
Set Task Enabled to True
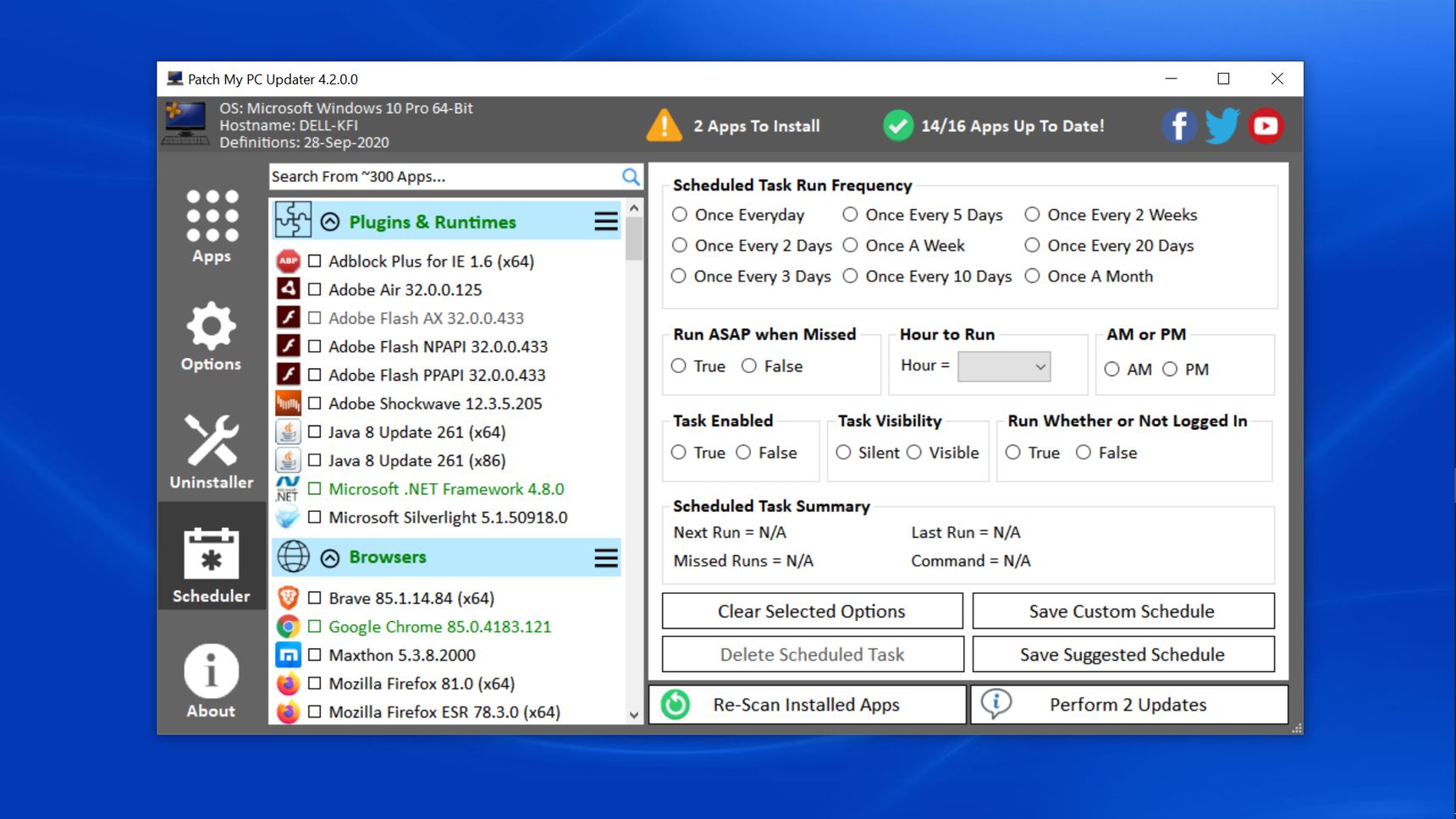point(679,453)
